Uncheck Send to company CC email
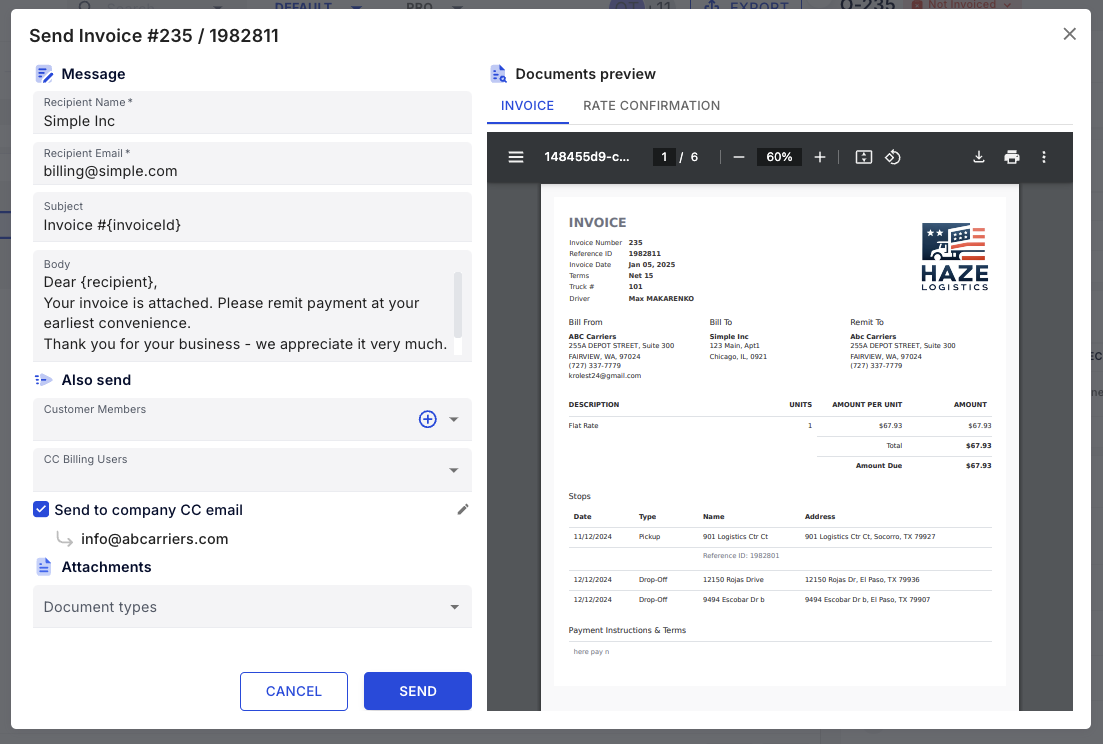 click(41, 509)
